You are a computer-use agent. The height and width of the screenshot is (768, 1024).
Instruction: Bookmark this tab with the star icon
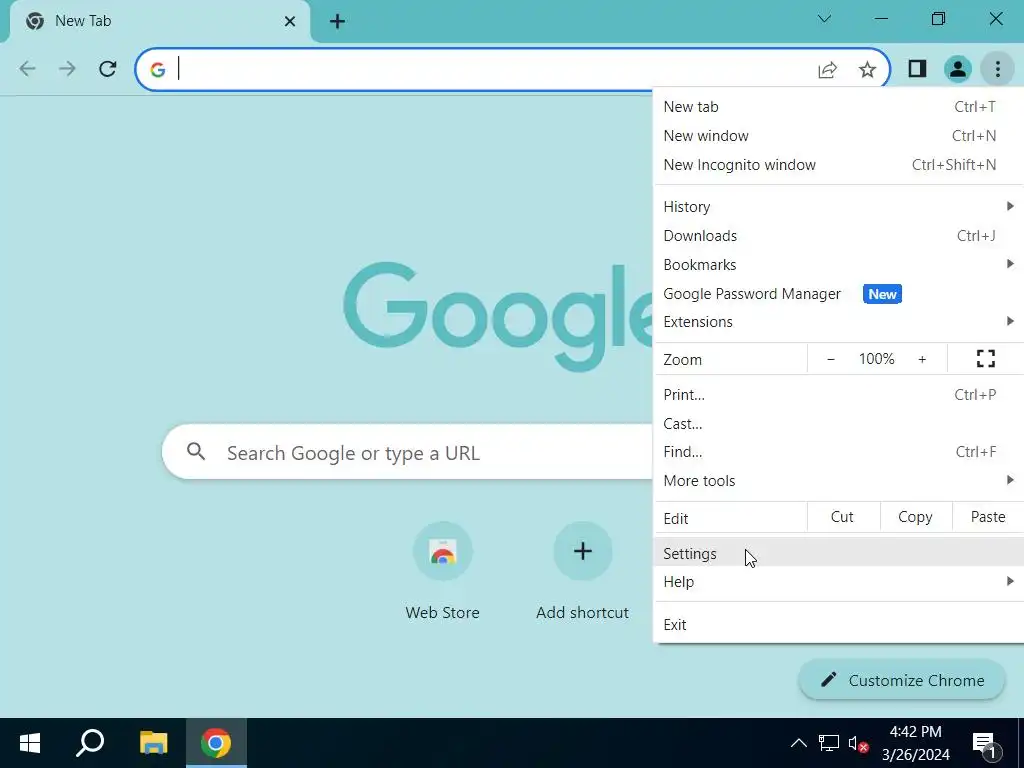point(867,69)
